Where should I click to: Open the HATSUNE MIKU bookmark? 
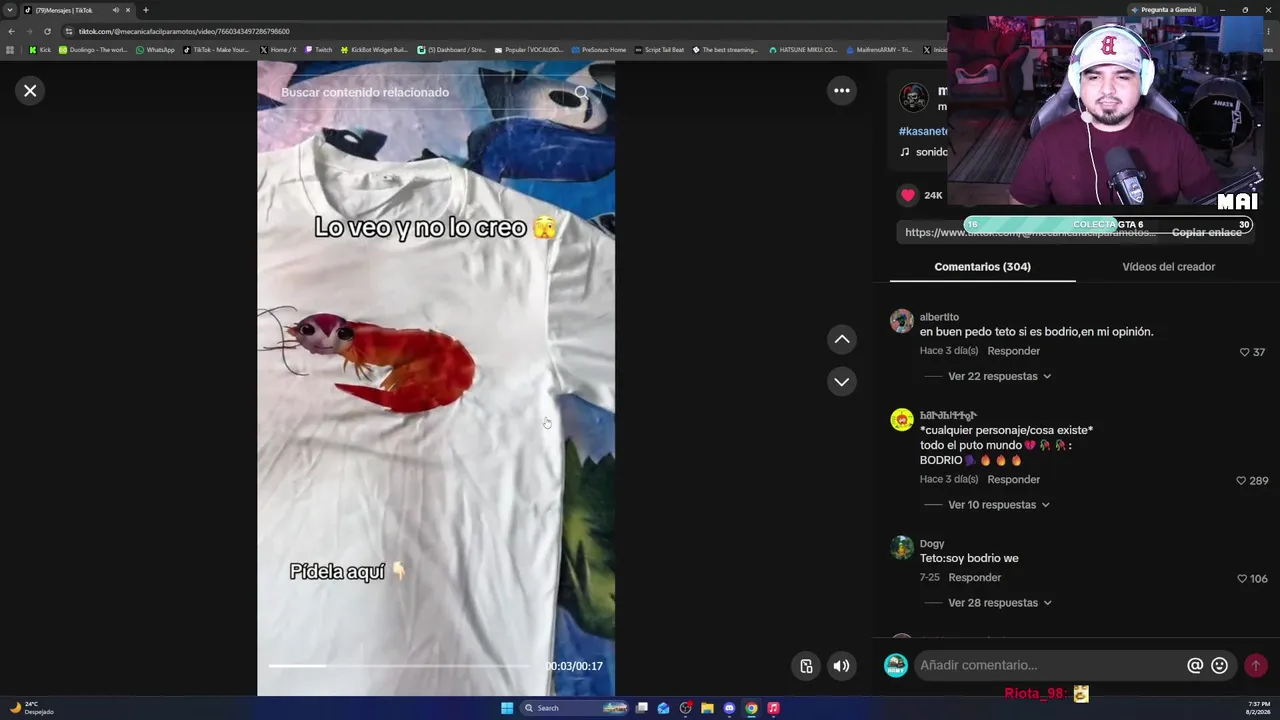[x=802, y=49]
